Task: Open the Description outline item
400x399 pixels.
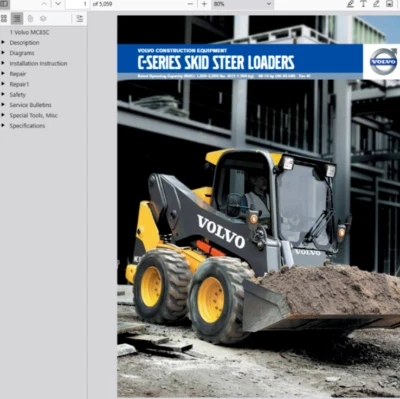Action: (24, 43)
